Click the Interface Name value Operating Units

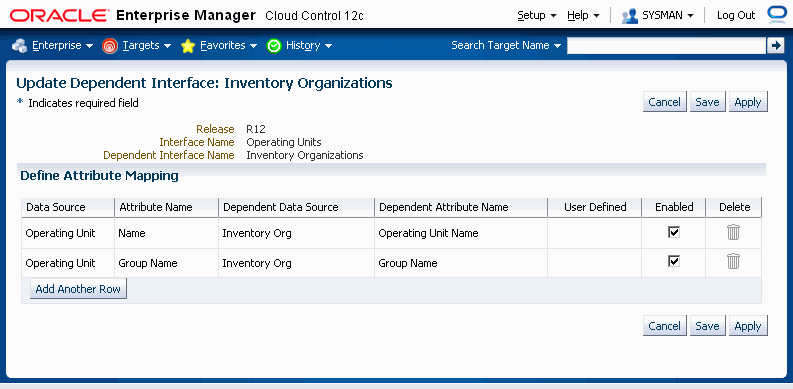(284, 142)
